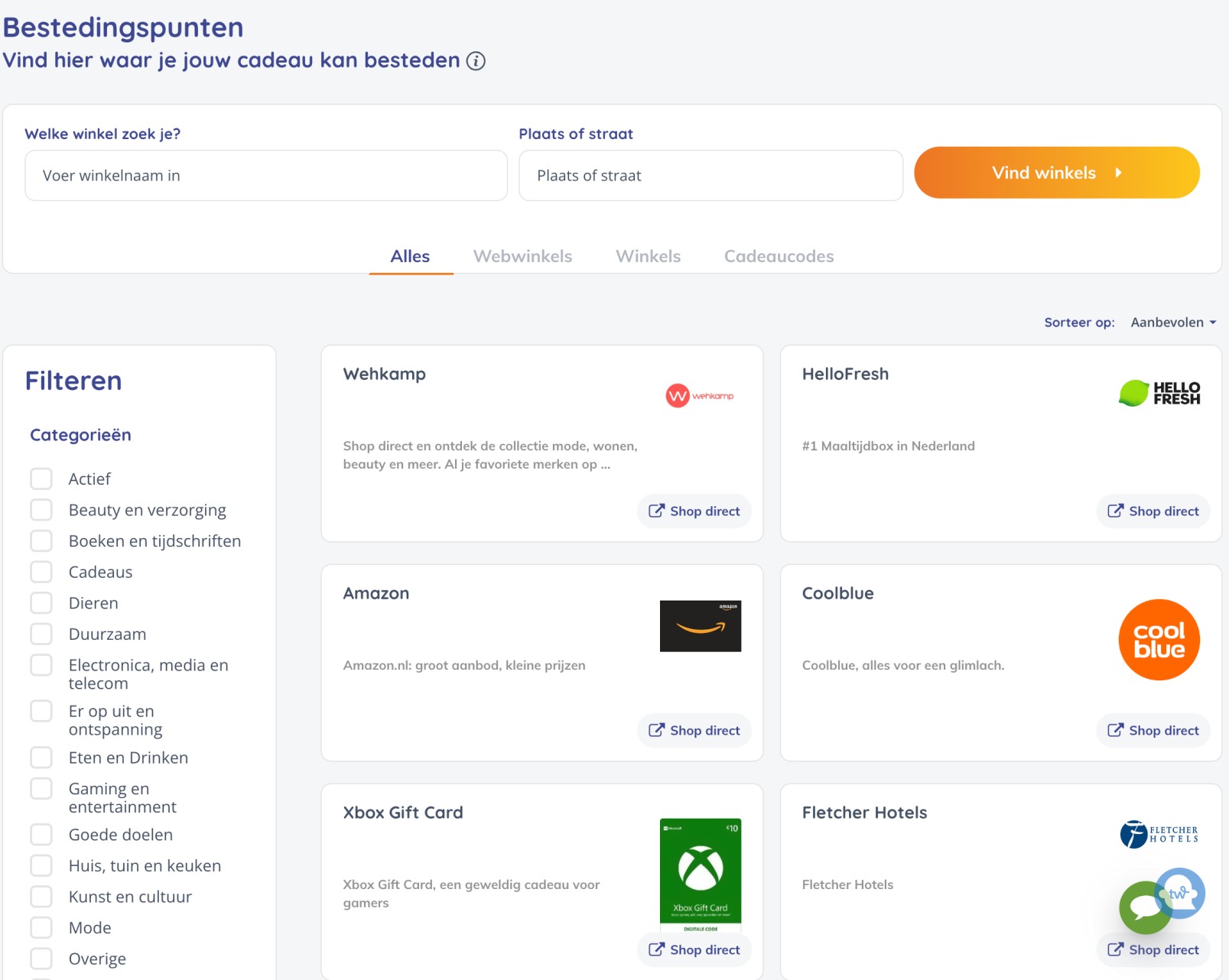Open the Aanbevolen sort dropdown

pos(1173,323)
